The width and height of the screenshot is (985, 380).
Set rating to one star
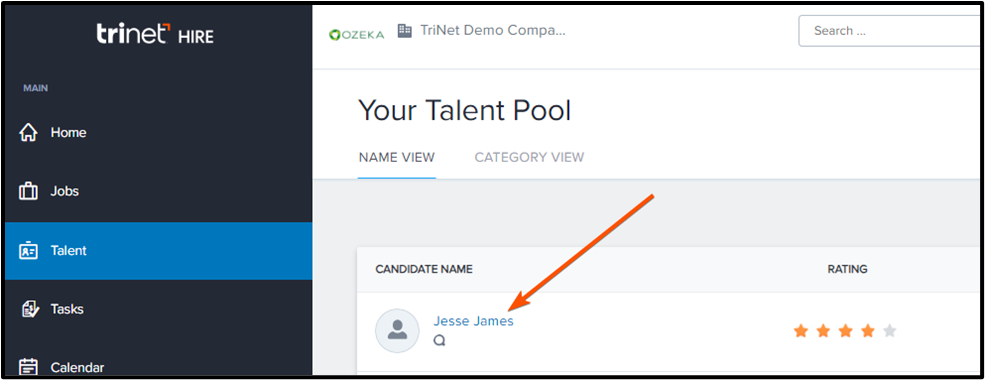[x=801, y=330]
